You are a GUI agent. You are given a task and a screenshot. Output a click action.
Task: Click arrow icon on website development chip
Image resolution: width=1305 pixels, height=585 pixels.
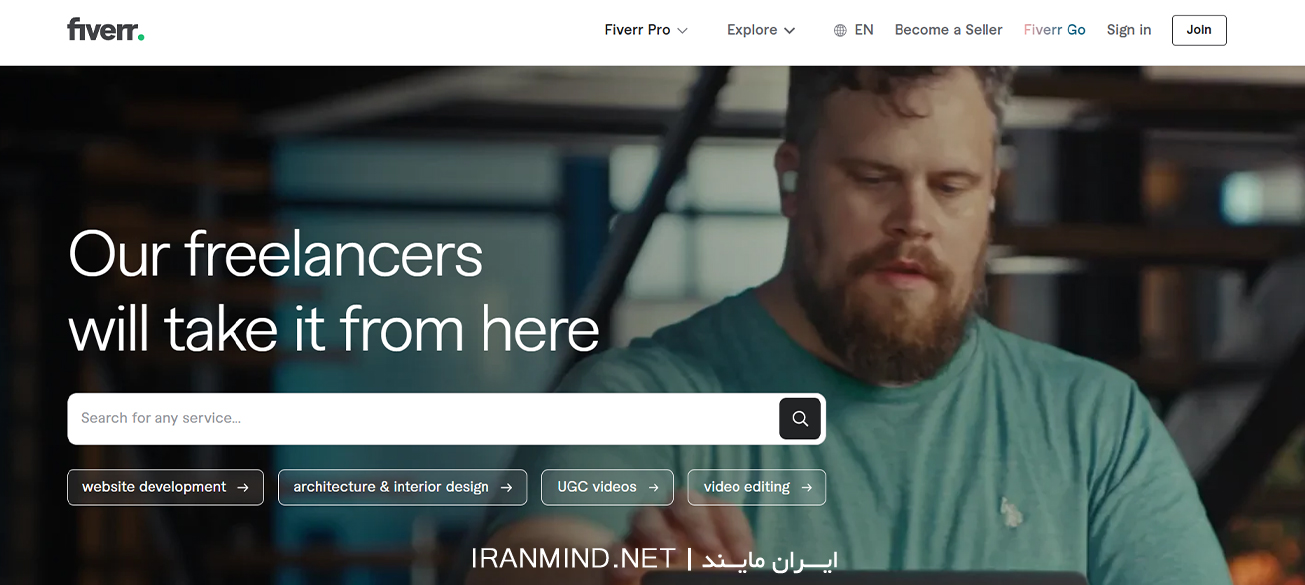(243, 488)
